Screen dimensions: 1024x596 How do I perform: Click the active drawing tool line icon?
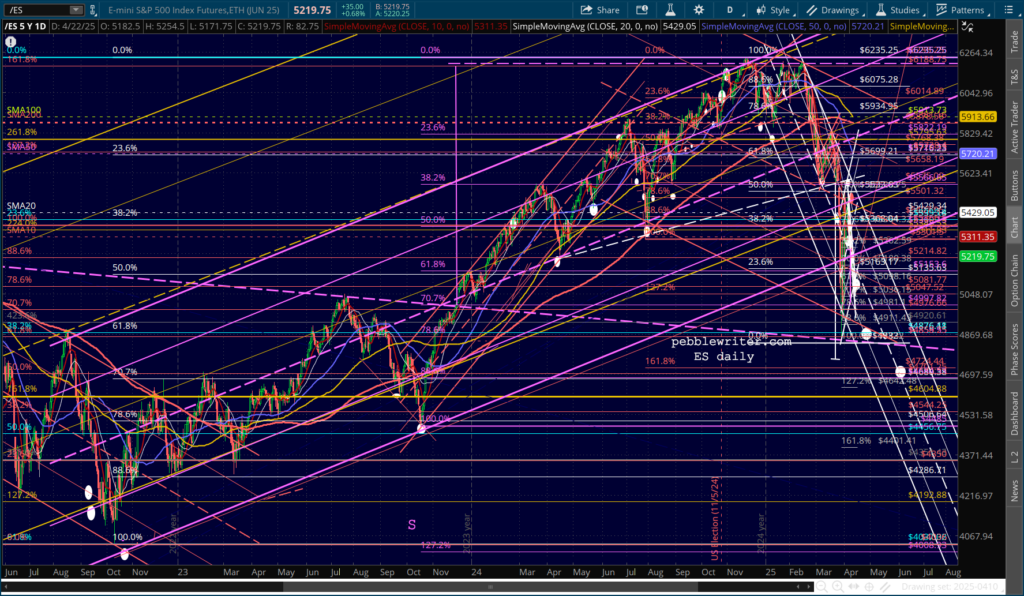[886, 587]
